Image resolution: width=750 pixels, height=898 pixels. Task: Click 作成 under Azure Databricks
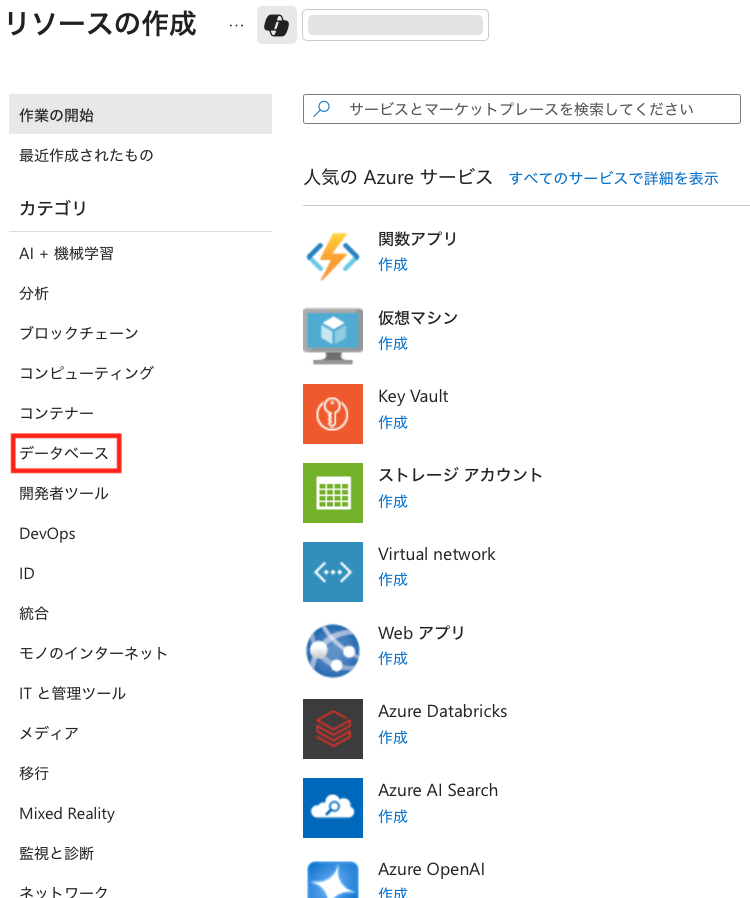(x=393, y=737)
